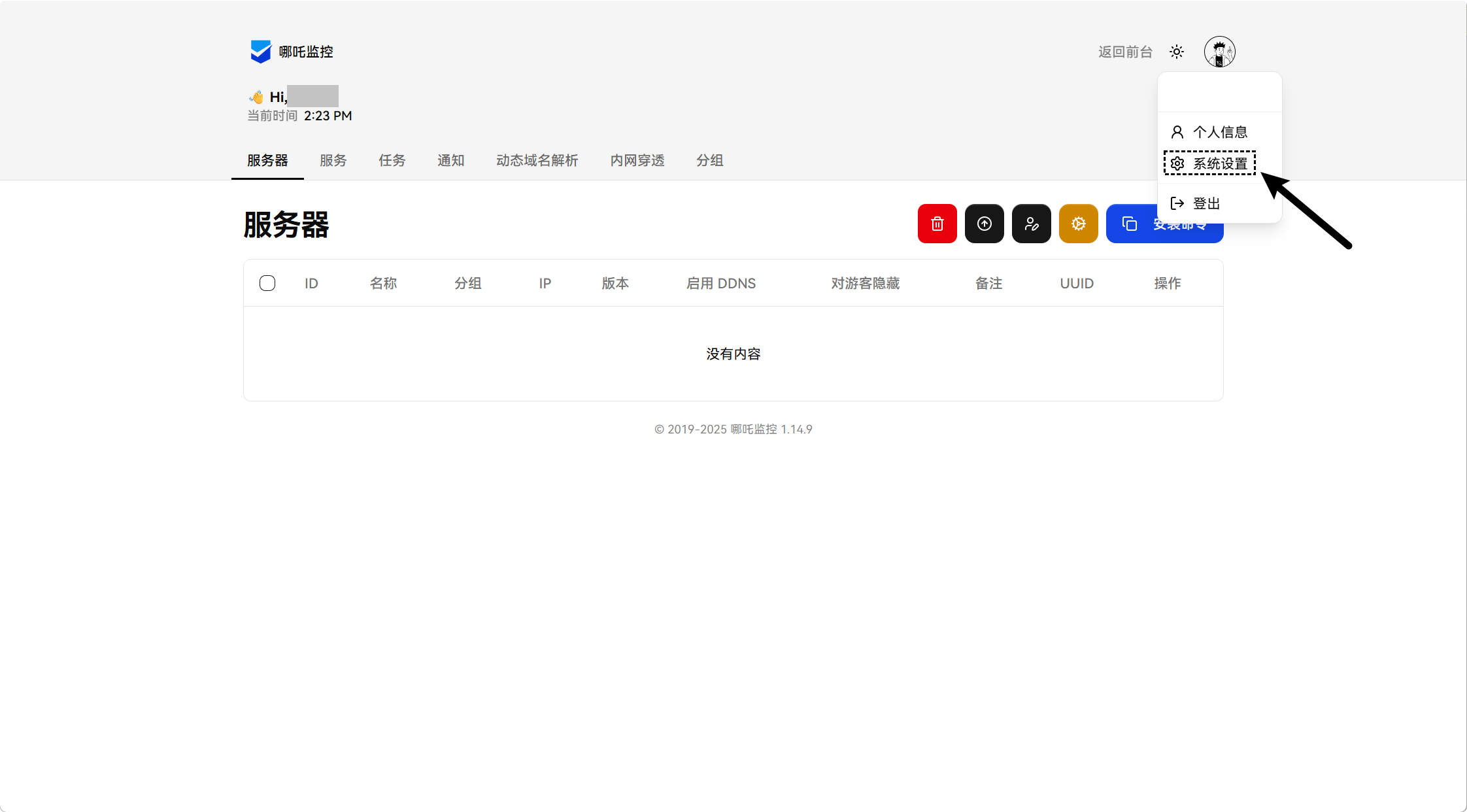
Task: Check the select-all checkbox in table header
Action: pos(267,283)
